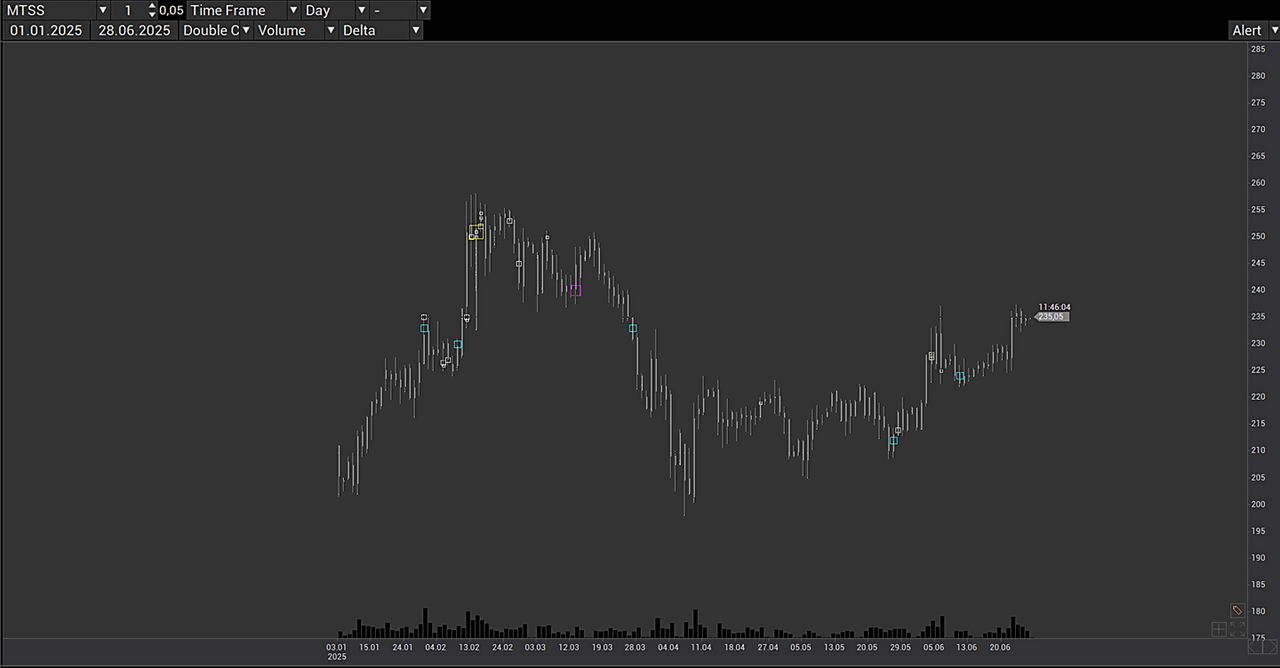Viewport: 1280px width, 668px height.
Task: Expand the Day timeframe dropdown
Action: pyautogui.click(x=362, y=10)
